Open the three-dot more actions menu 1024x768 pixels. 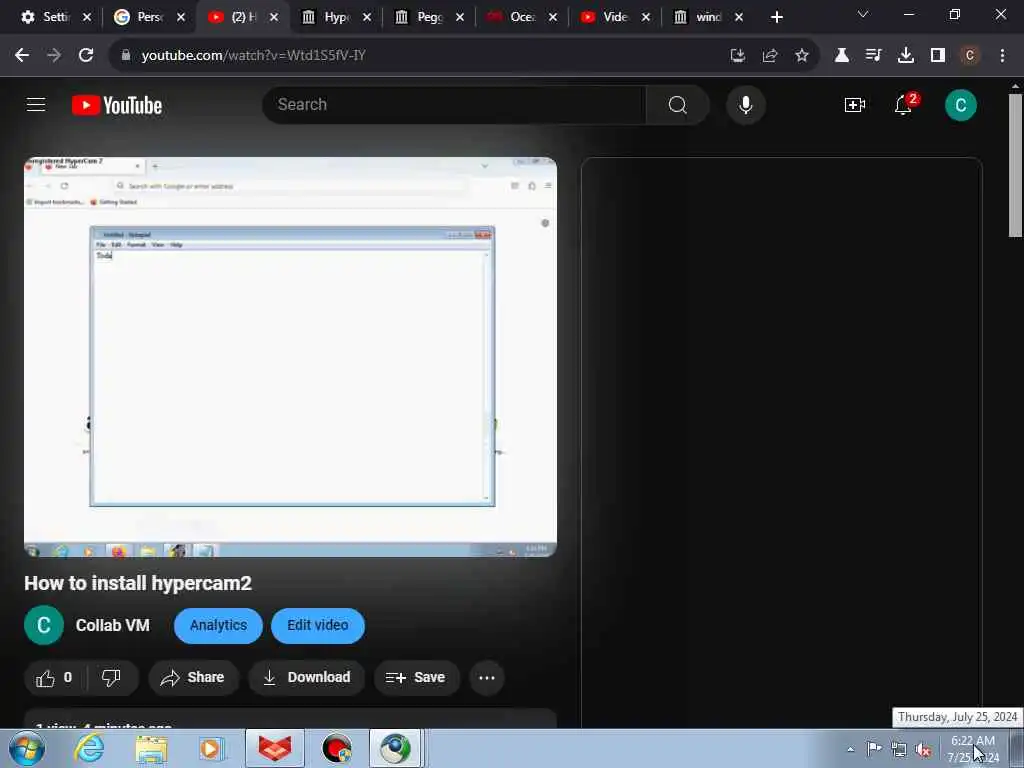coord(487,678)
